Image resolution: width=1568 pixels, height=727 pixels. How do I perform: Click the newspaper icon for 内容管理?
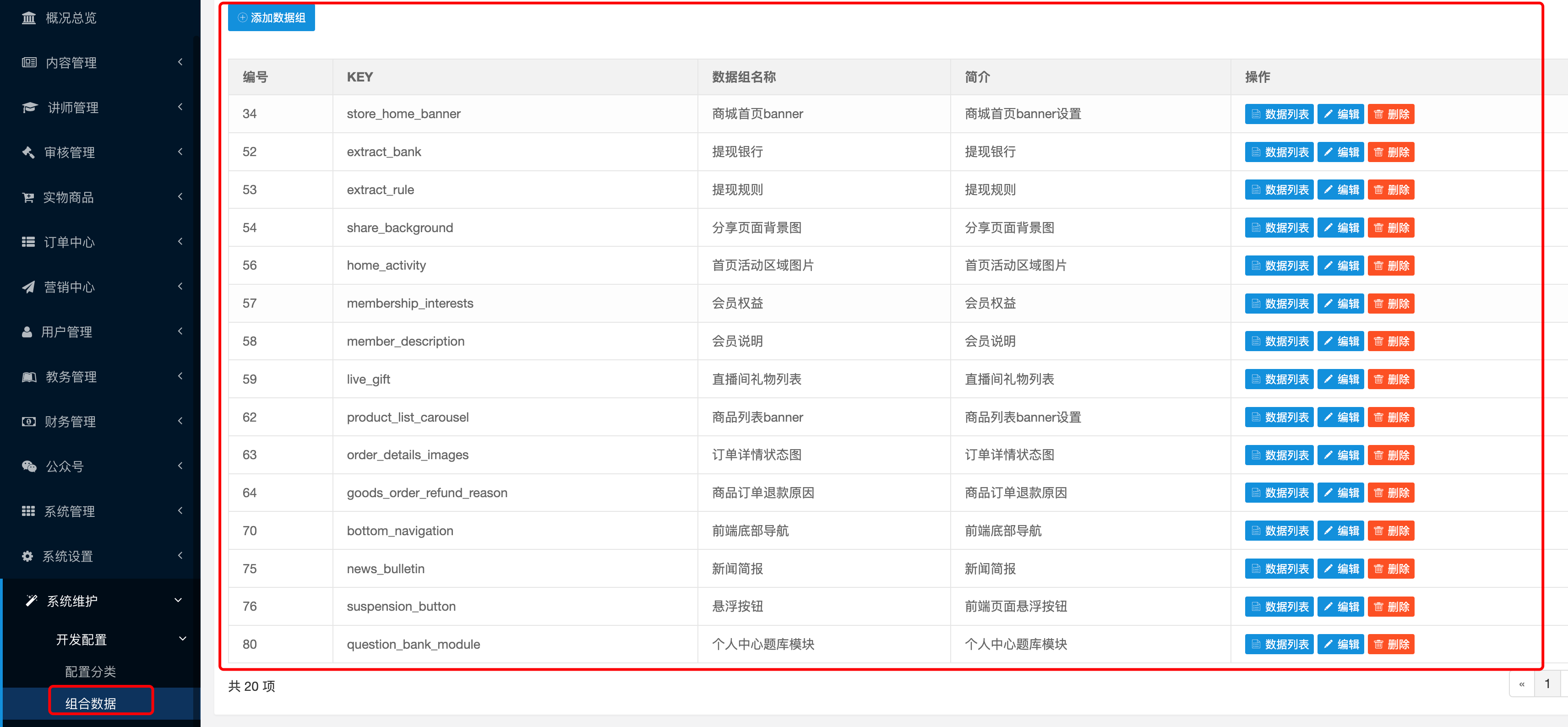tap(28, 63)
